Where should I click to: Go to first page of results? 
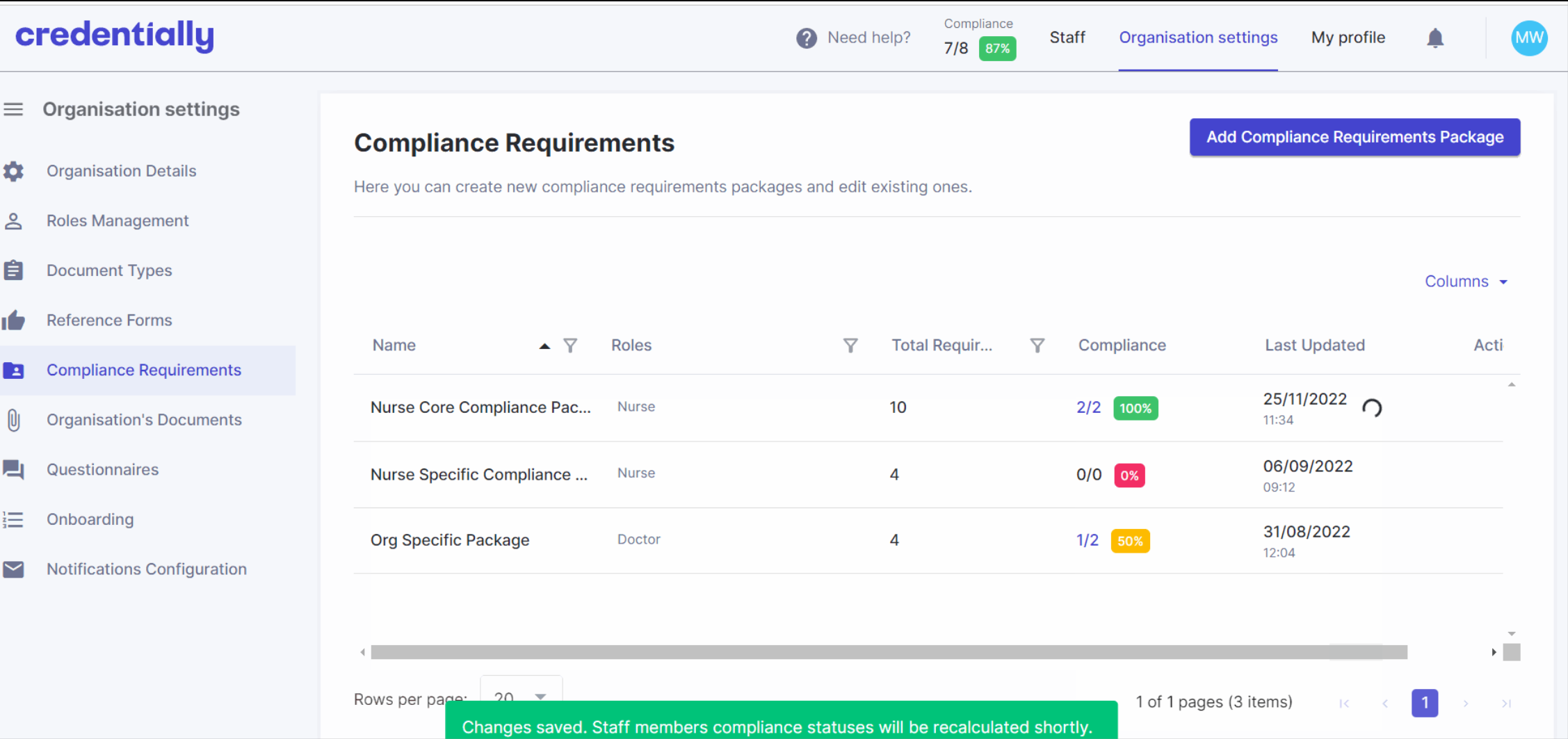tap(1345, 704)
